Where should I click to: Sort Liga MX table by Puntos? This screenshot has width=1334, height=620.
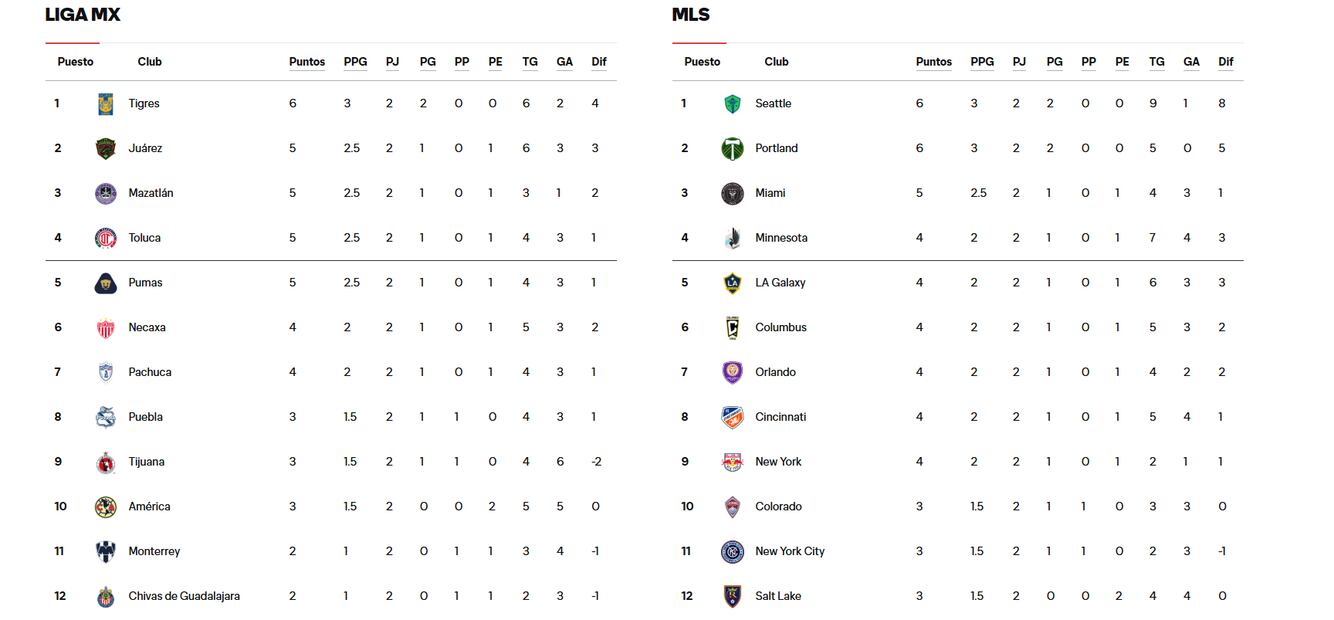307,62
